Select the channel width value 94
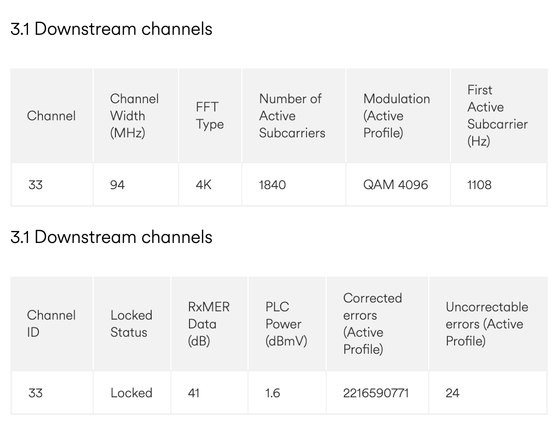553x429 pixels. (117, 185)
